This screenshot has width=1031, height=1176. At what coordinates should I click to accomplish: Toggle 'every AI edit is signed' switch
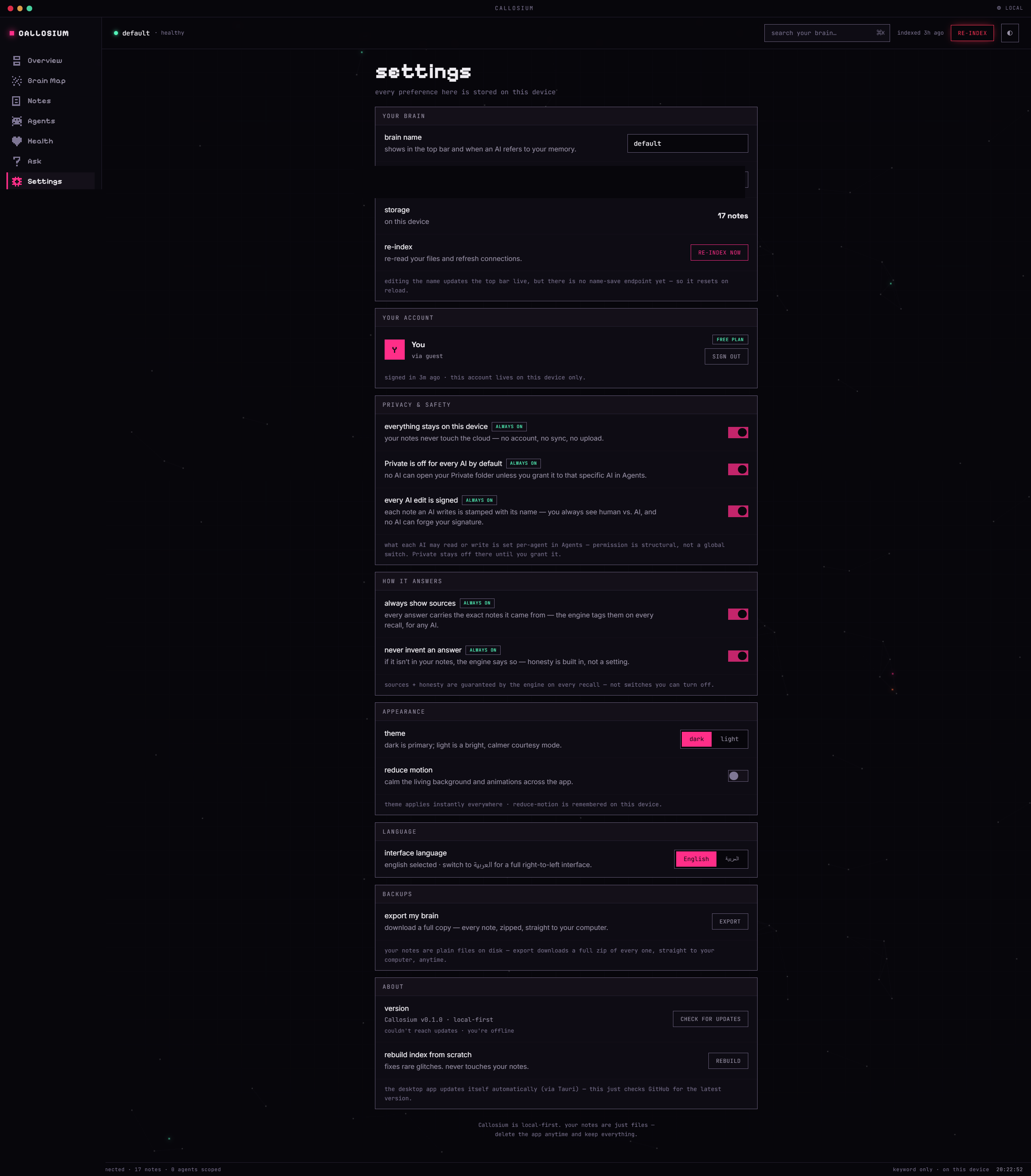(737, 511)
